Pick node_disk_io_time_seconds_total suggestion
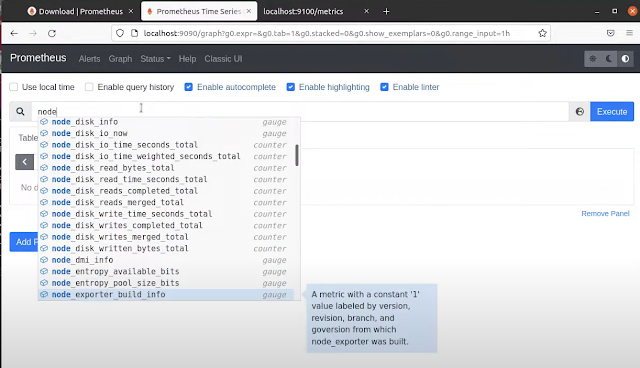Image resolution: width=640 pixels, height=368 pixels. pyautogui.click(x=166, y=145)
